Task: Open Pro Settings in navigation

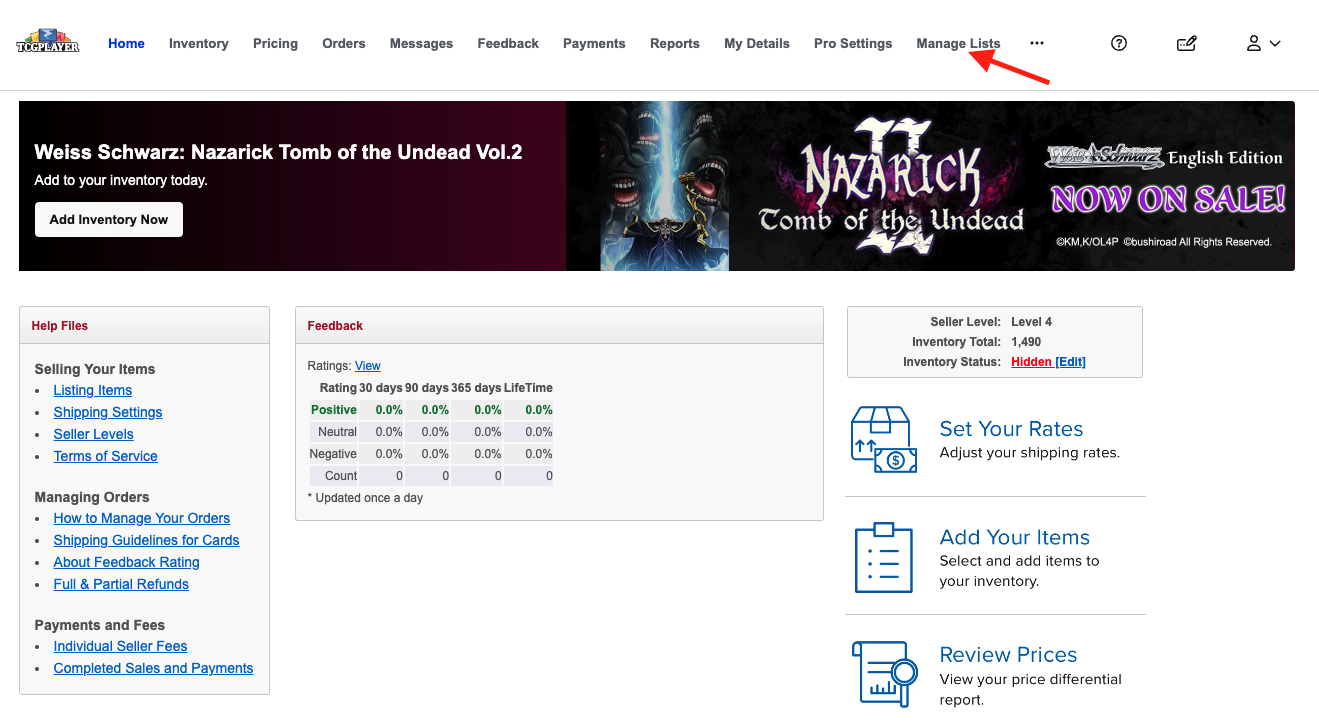Action: [x=853, y=43]
